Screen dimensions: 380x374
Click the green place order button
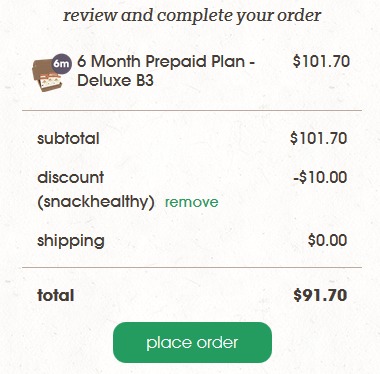[x=192, y=342]
